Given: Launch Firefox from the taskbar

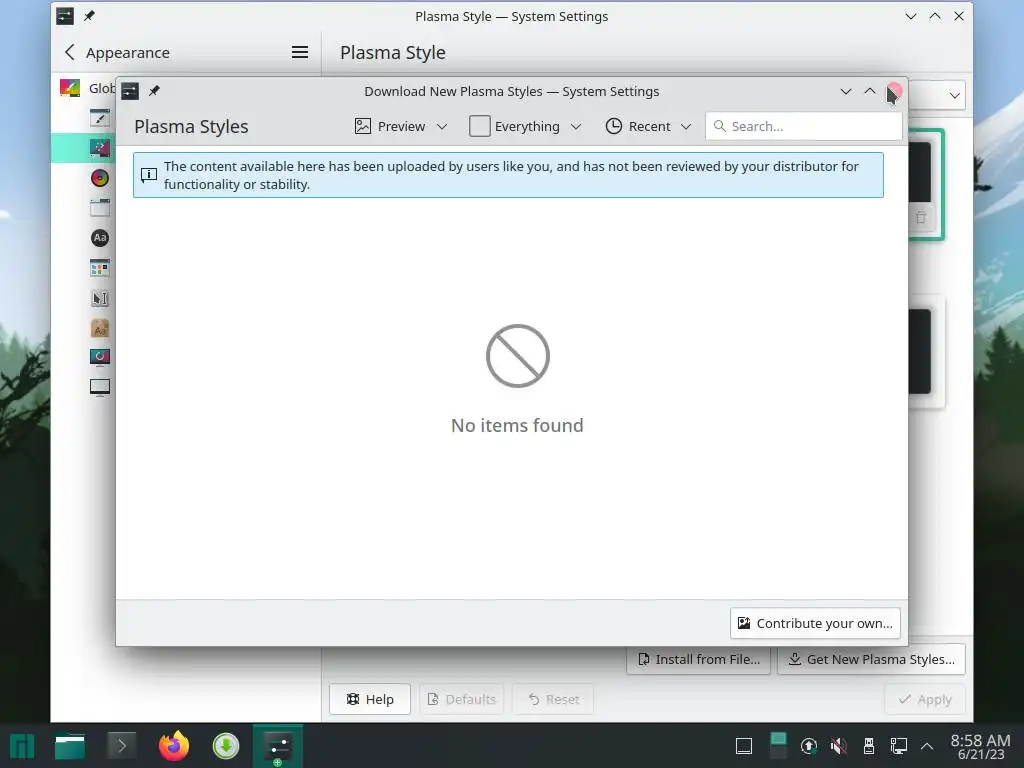Looking at the screenshot, I should 174,746.
